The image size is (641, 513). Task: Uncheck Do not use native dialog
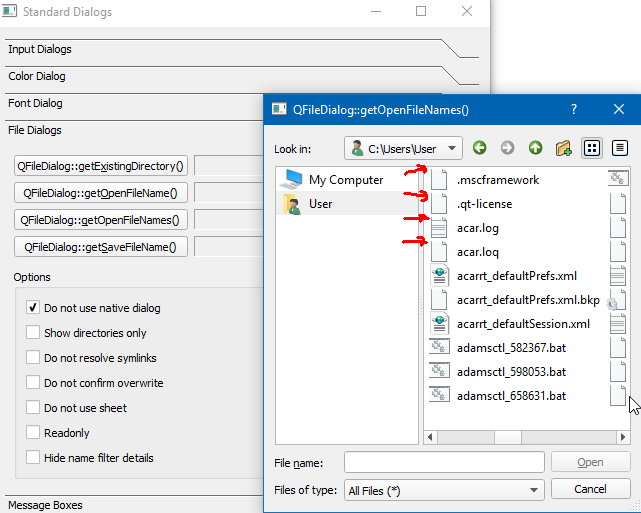[x=34, y=308]
